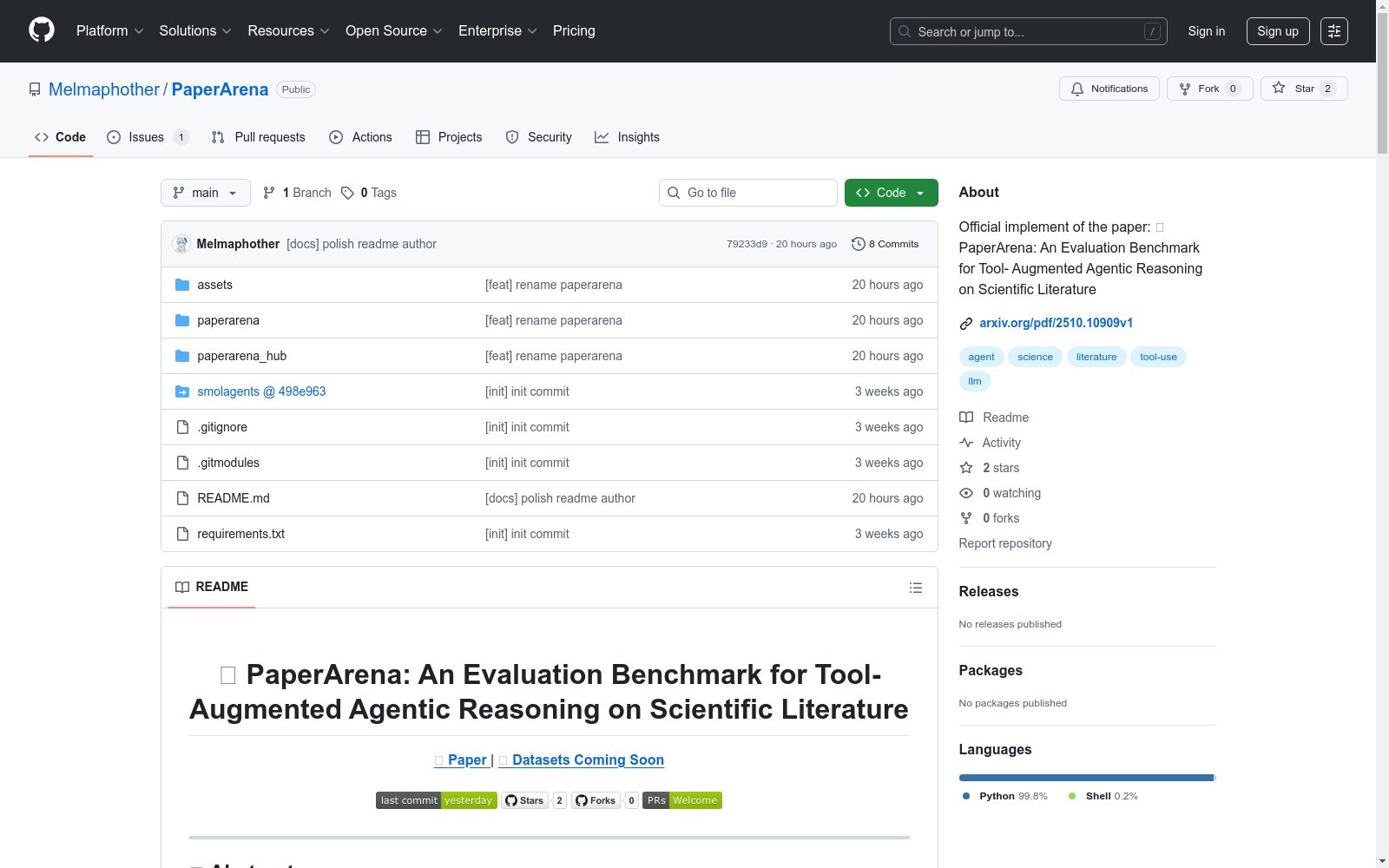1389x868 pixels.
Task: Open the .gitignore file
Action: click(222, 427)
